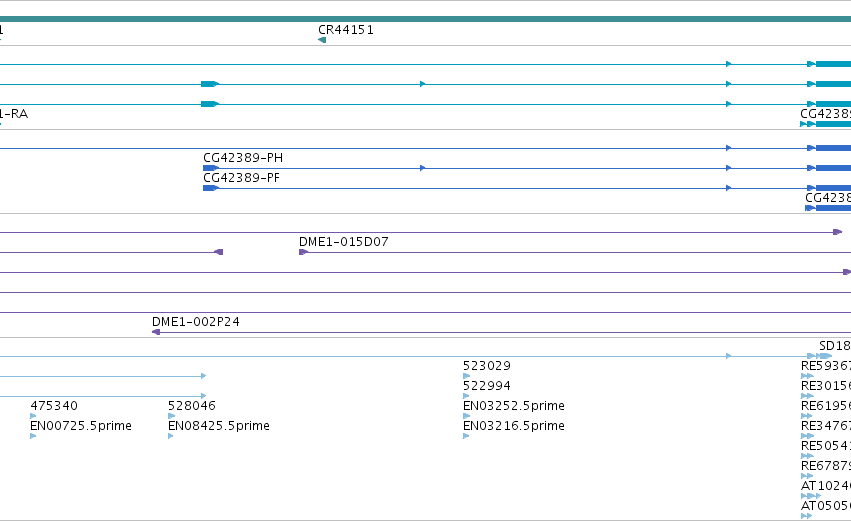Screen dimensions: 851x521
Task: Select the arrow glyph below 523029
Action: tap(466, 376)
